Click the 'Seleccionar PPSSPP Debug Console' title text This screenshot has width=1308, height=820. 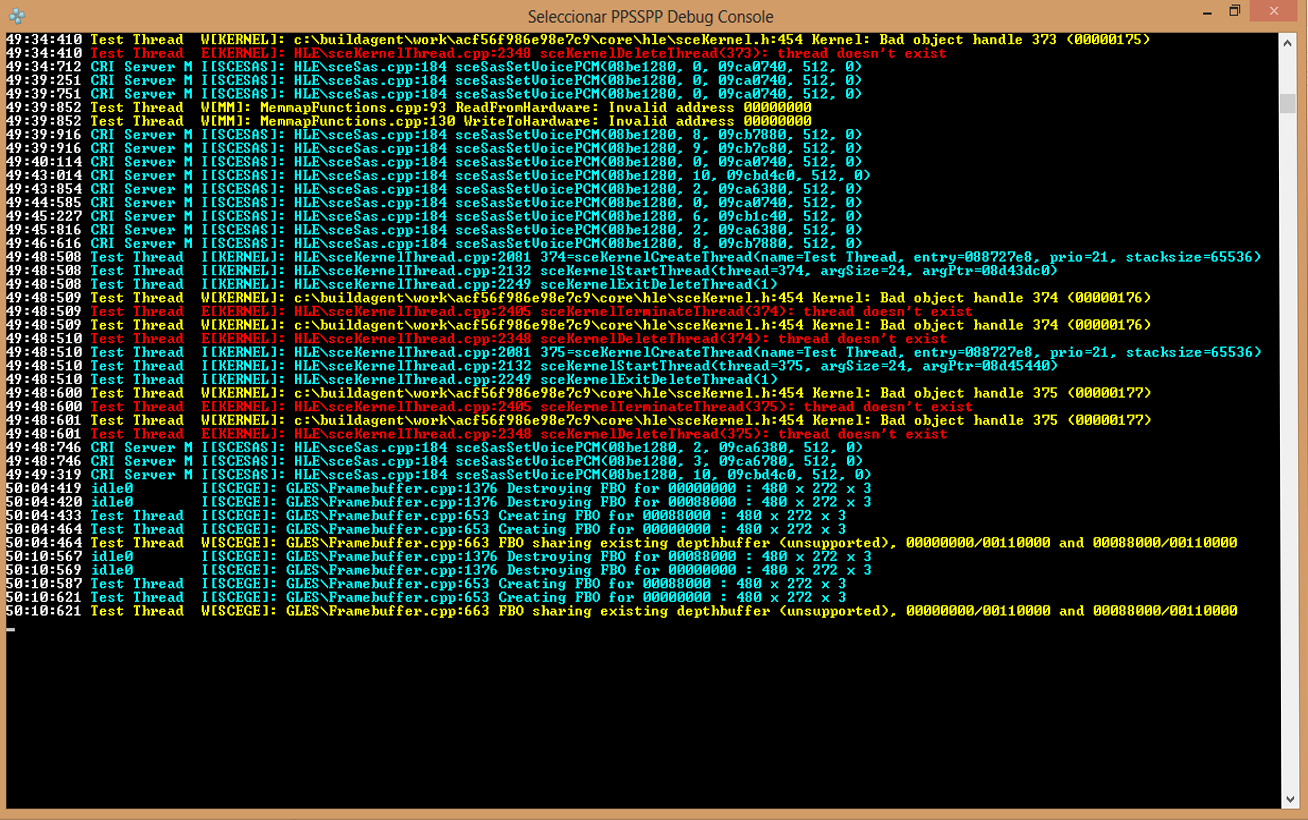[650, 16]
